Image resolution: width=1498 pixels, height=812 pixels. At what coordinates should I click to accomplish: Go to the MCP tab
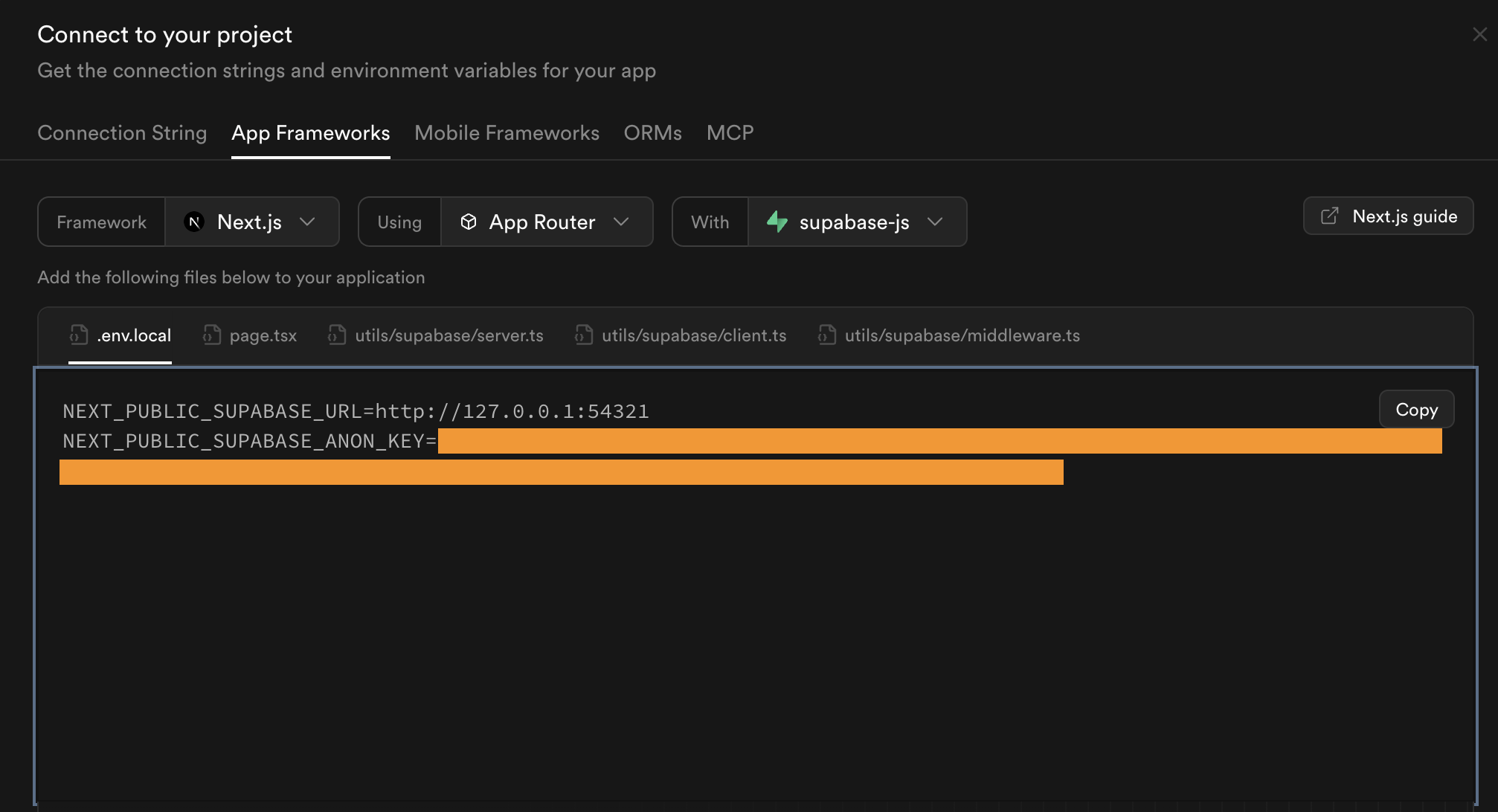[730, 133]
